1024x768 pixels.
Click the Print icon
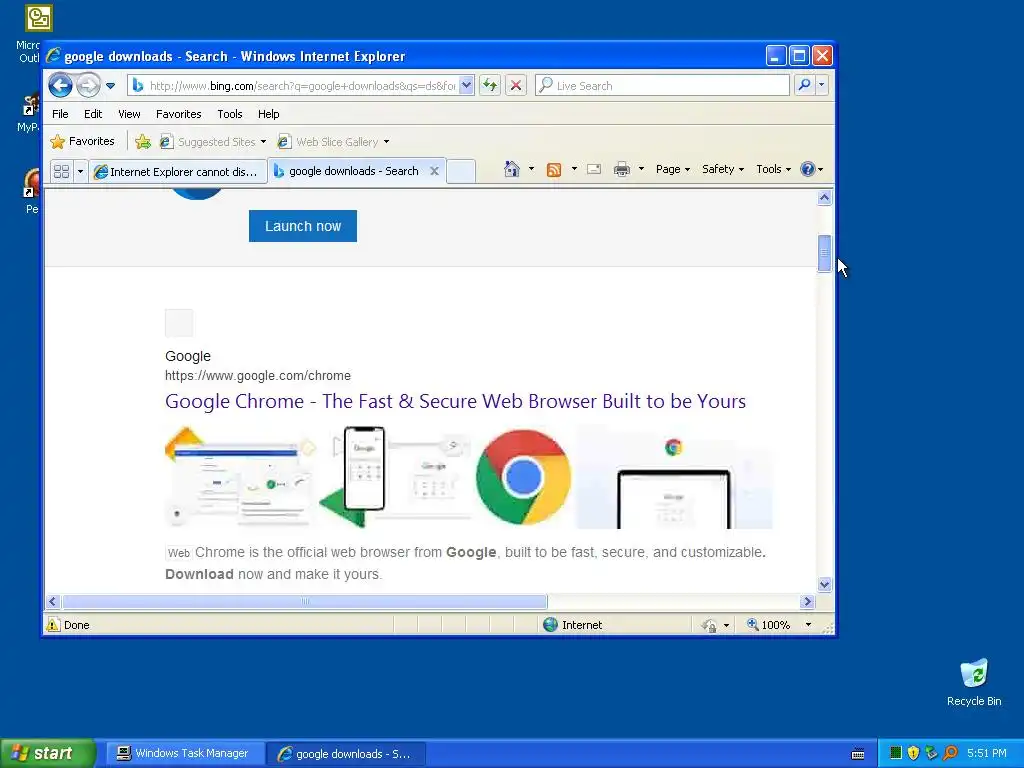tap(622, 169)
